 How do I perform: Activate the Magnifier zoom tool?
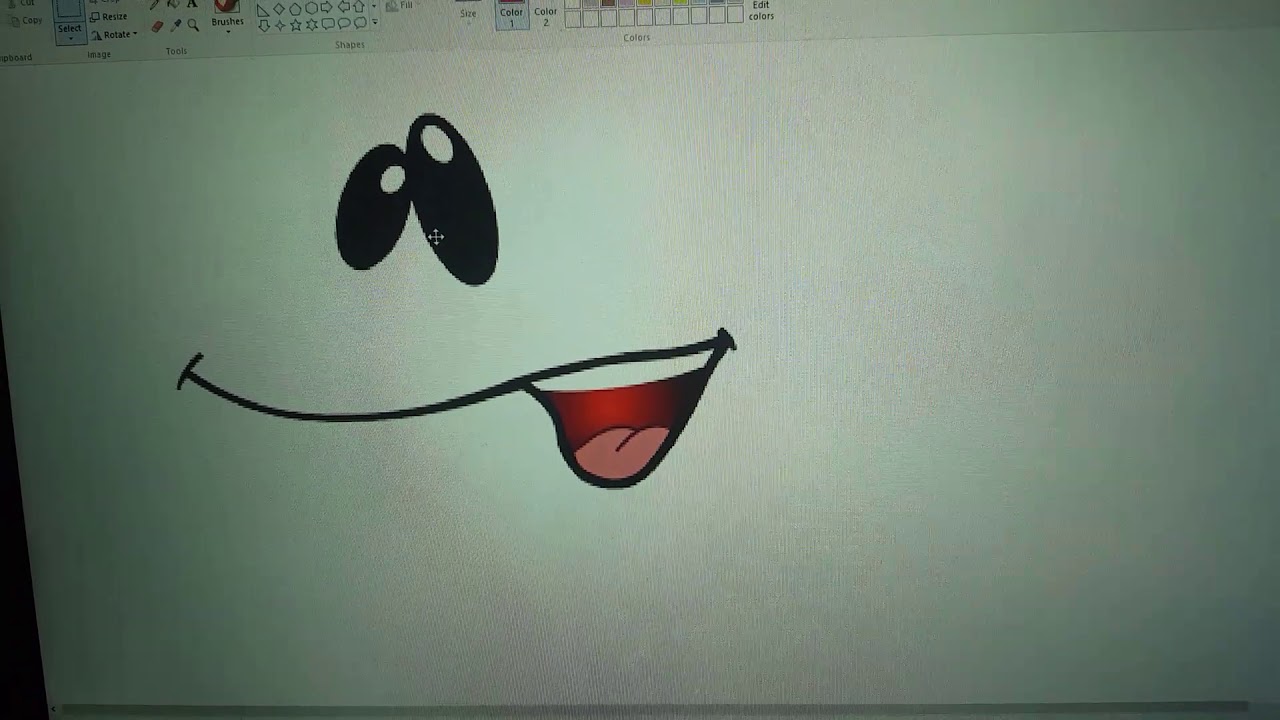point(193,25)
